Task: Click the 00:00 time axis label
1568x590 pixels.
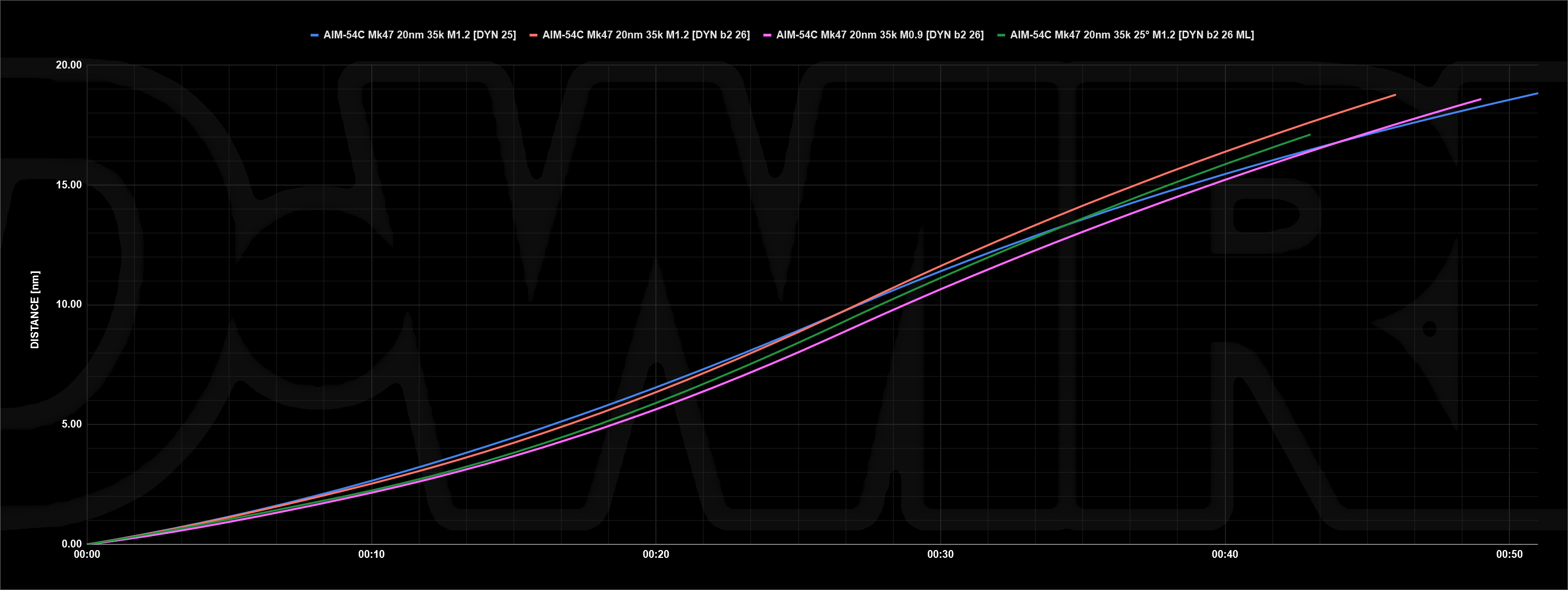Action: [87, 554]
